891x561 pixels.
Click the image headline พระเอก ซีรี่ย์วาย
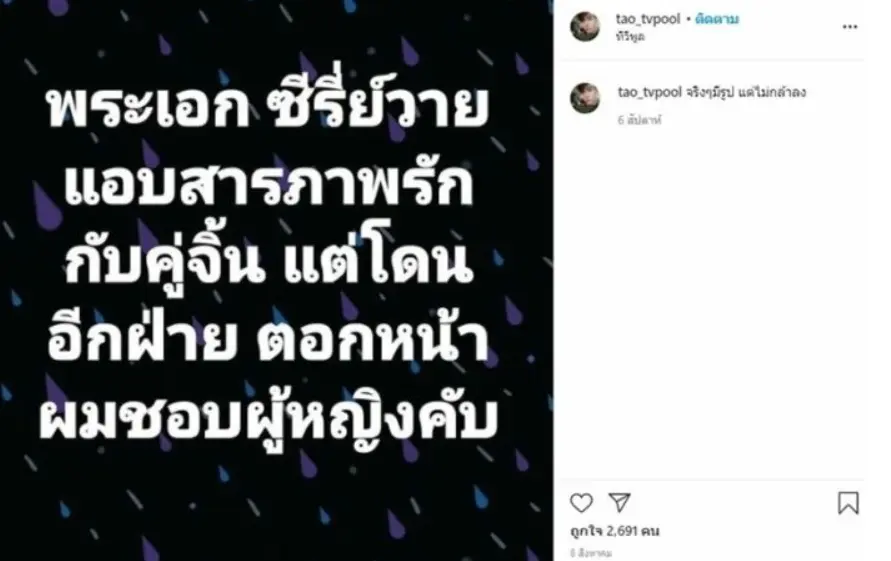(268, 107)
